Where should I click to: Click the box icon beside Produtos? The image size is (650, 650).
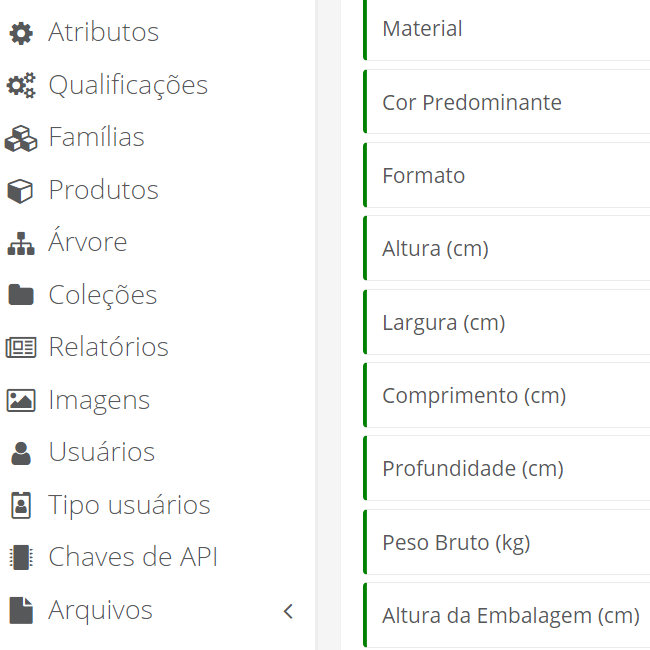(20, 191)
